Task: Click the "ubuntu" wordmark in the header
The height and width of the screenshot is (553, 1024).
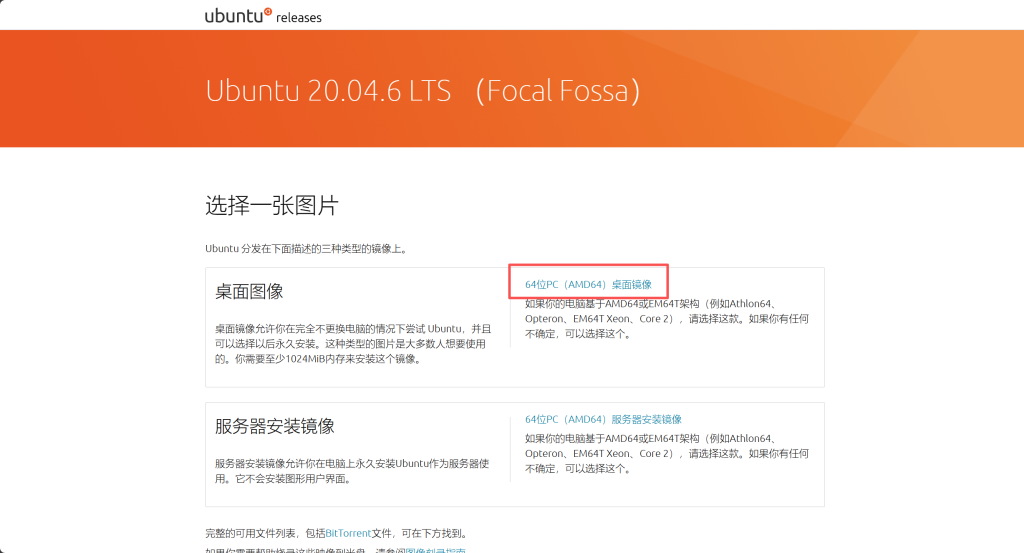Action: [233, 16]
